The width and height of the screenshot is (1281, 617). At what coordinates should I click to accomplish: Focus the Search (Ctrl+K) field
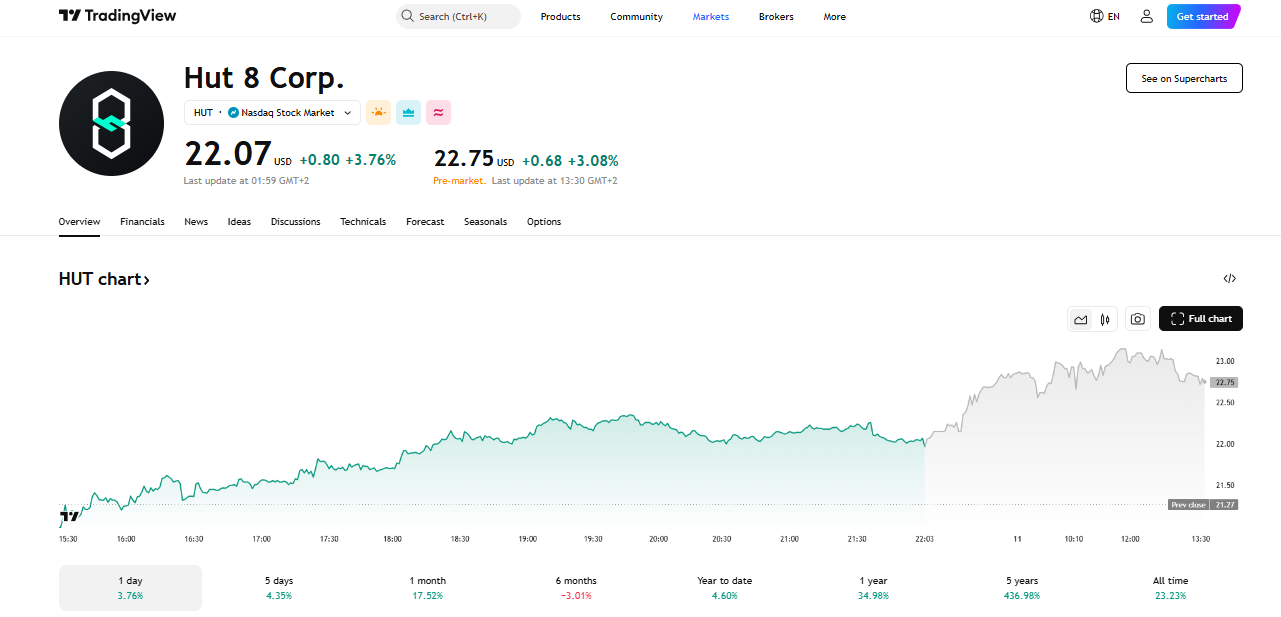pyautogui.click(x=458, y=16)
